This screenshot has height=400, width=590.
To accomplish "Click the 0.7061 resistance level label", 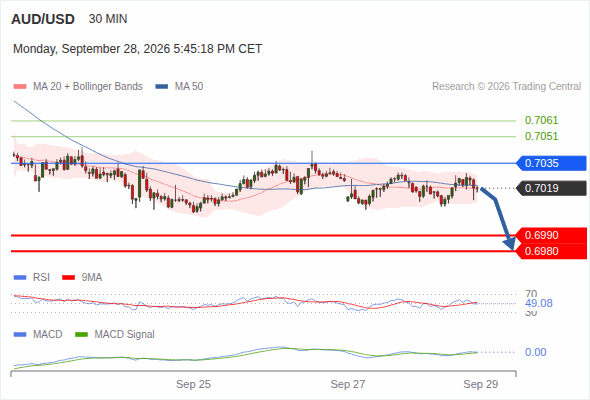I will [x=541, y=120].
